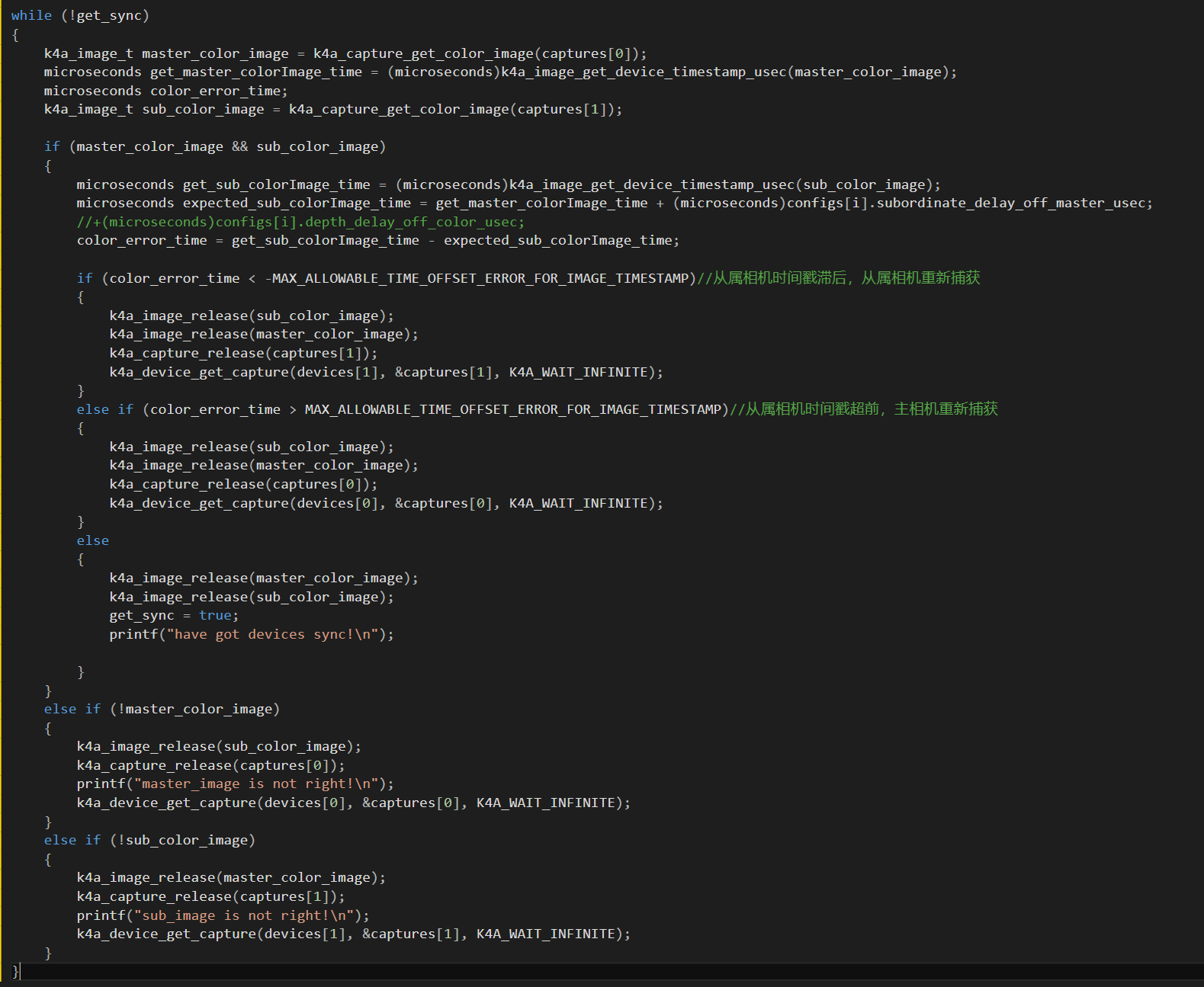
Task: Click 'k4a_capture_get_color_image(captures[0])' call
Action: (476, 53)
